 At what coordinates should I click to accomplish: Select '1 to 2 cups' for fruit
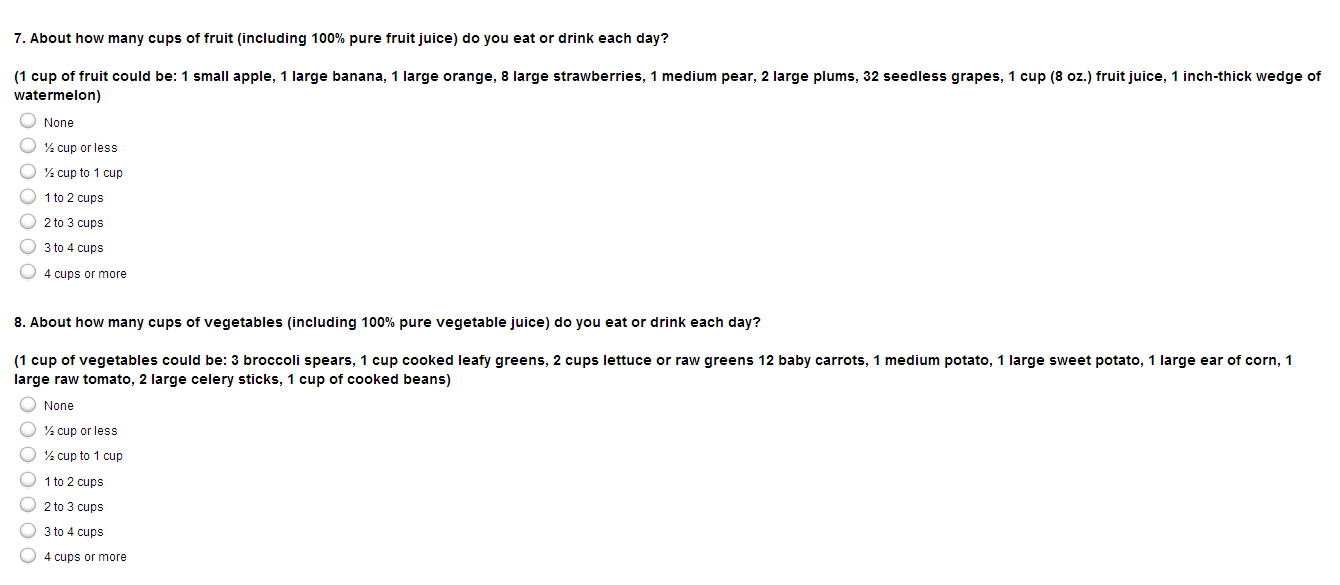(28, 197)
